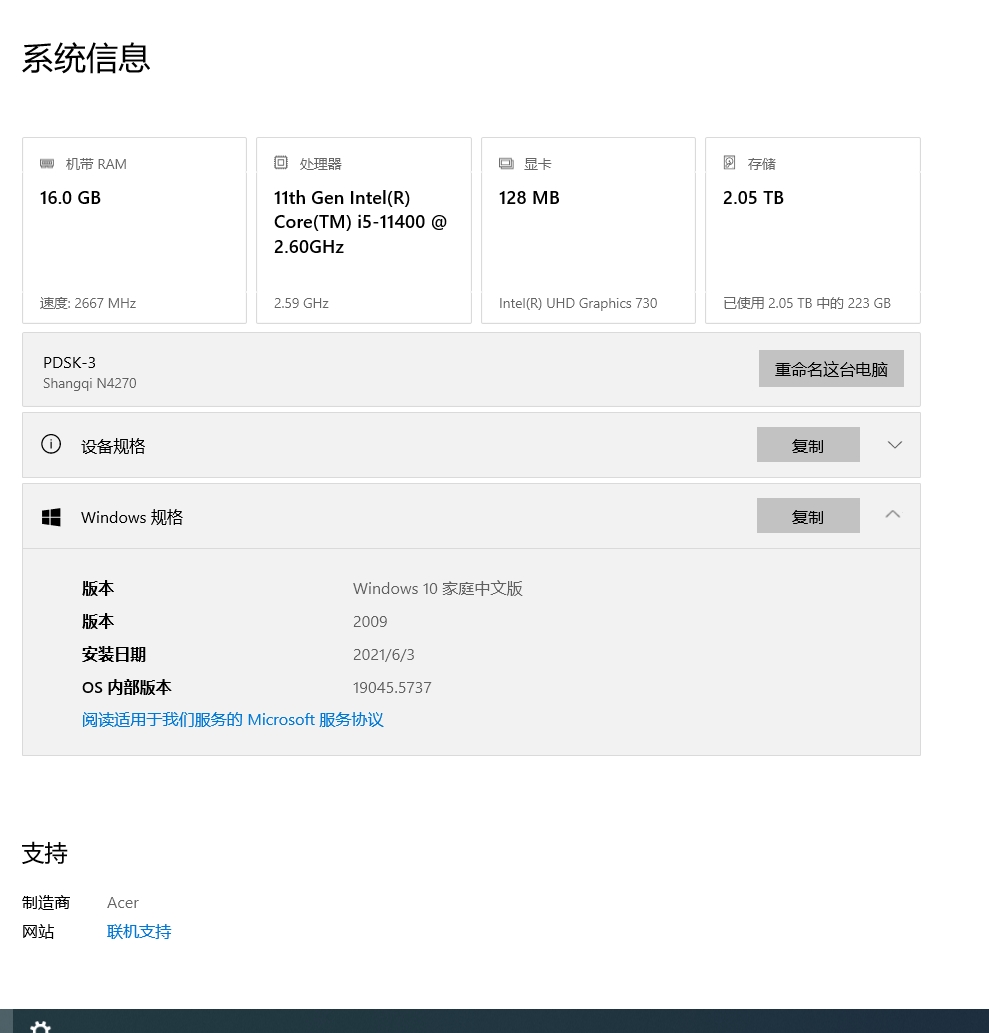Collapse the Windows 规格 section chevron
Viewport: 989px width, 1033px height.
(x=893, y=515)
